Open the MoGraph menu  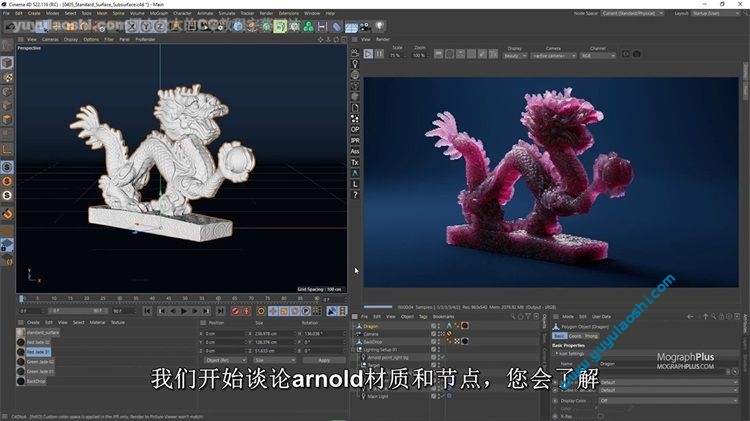tap(159, 13)
